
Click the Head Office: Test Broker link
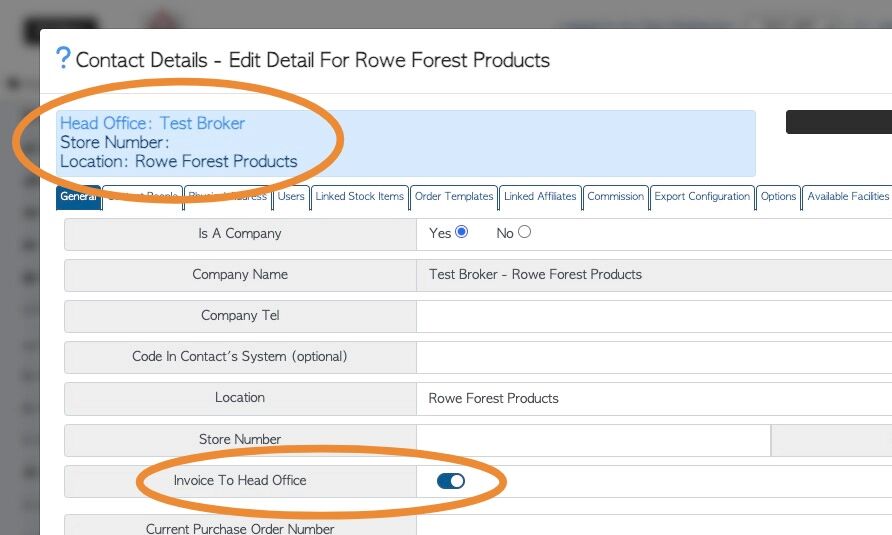click(152, 124)
